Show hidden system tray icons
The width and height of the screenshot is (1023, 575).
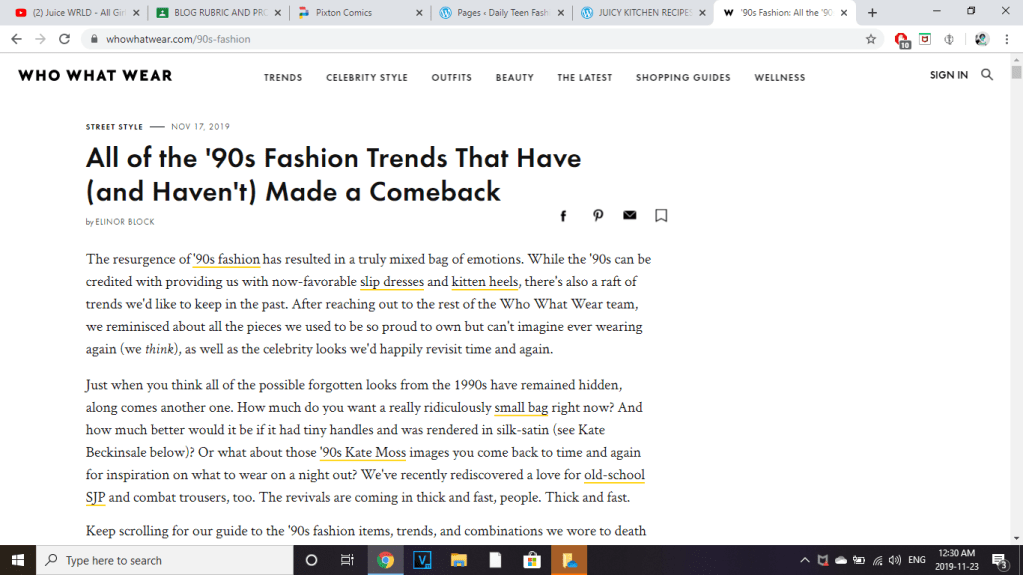click(806, 560)
